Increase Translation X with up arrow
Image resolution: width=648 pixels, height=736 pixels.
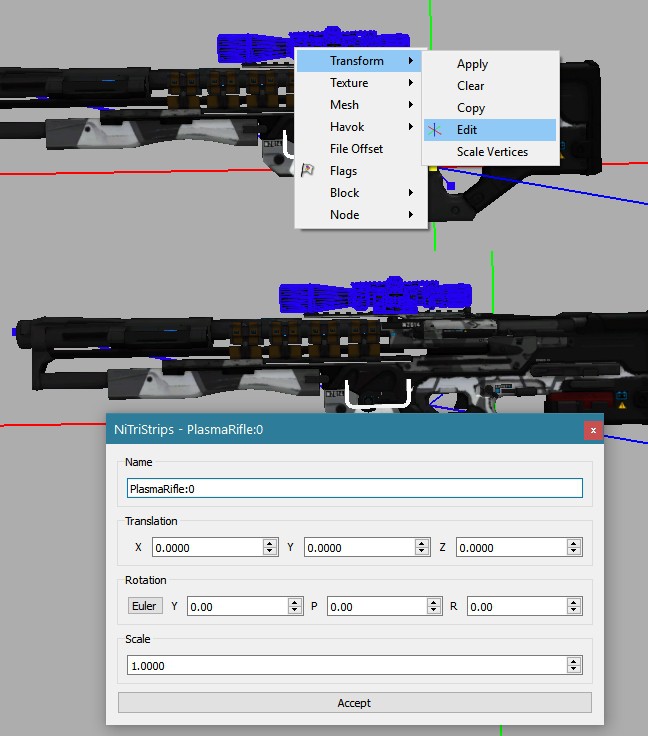pos(270,543)
